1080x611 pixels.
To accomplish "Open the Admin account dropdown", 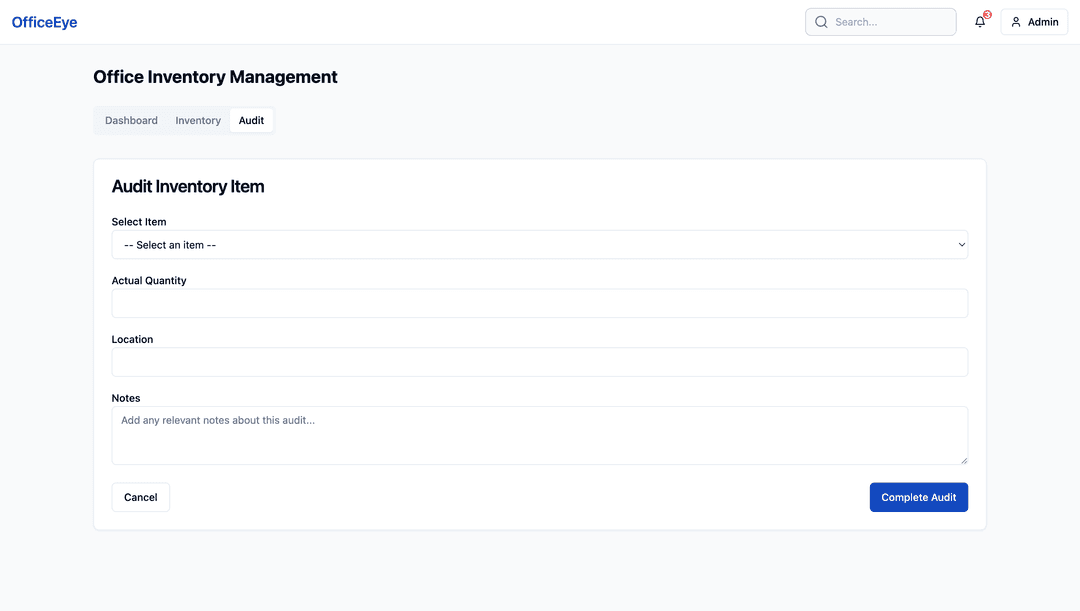I will [x=1034, y=21].
